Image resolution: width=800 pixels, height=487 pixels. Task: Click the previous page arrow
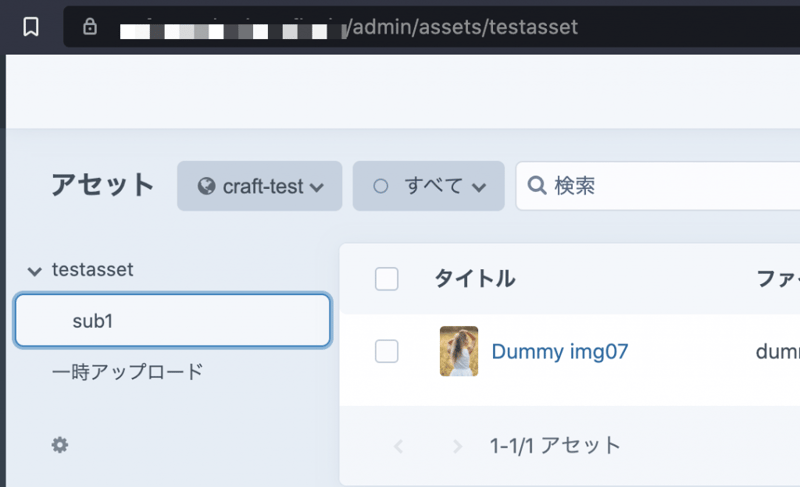click(398, 446)
